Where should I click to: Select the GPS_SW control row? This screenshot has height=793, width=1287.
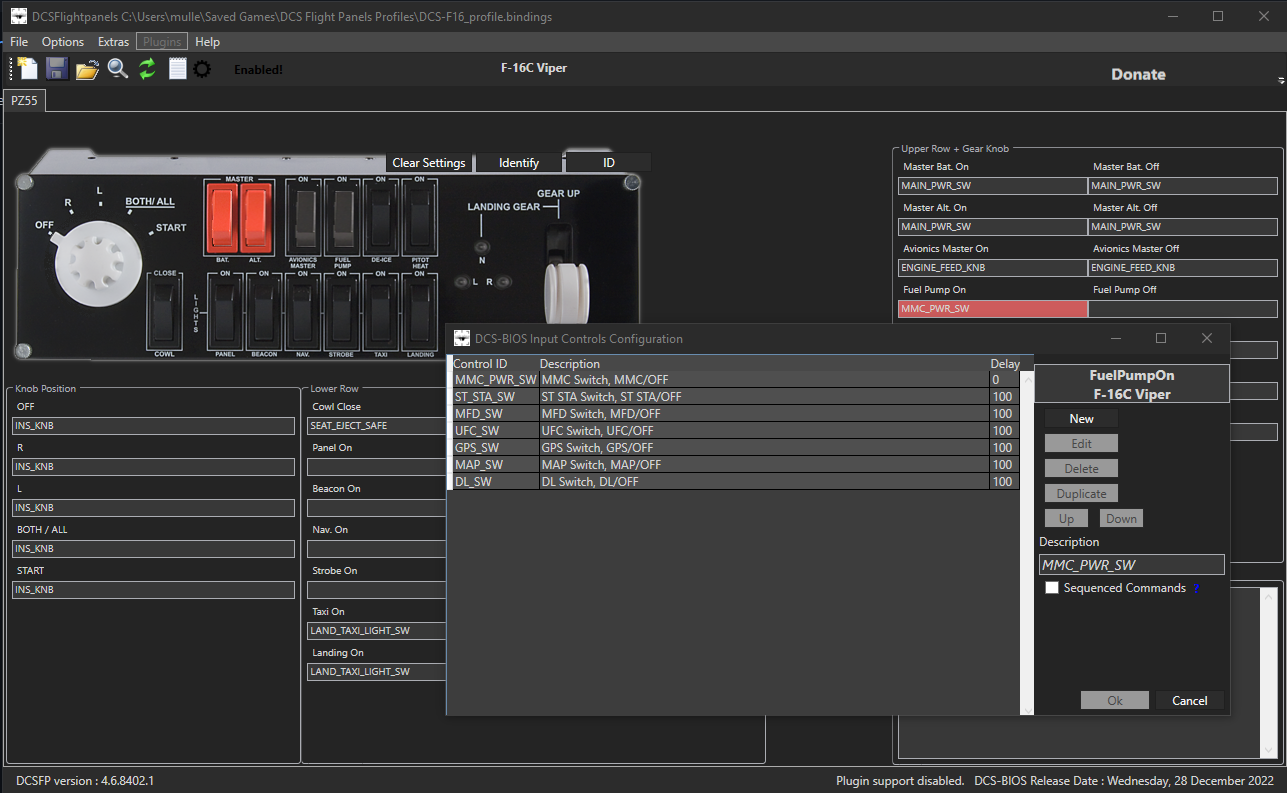[x=735, y=448]
